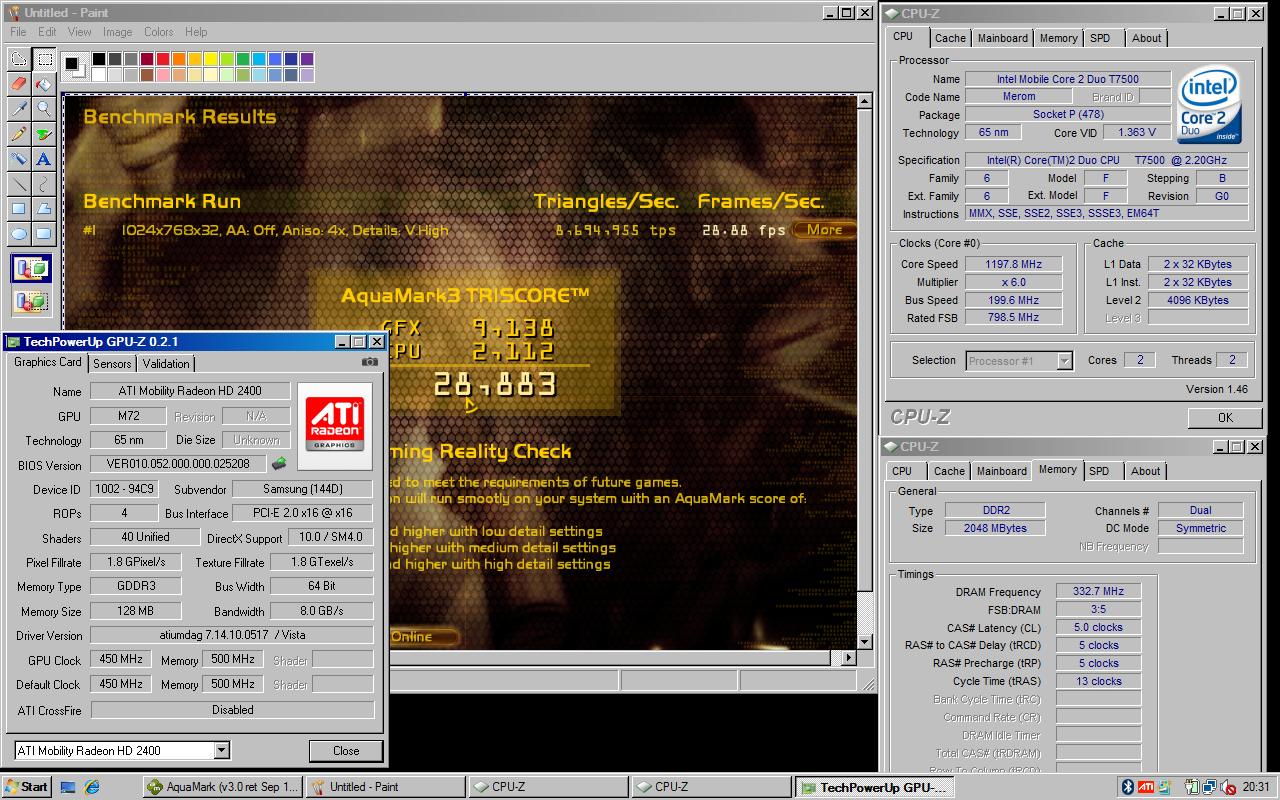1280x800 pixels.
Task: Click the clock showing 20:31
Action: (x=1257, y=787)
